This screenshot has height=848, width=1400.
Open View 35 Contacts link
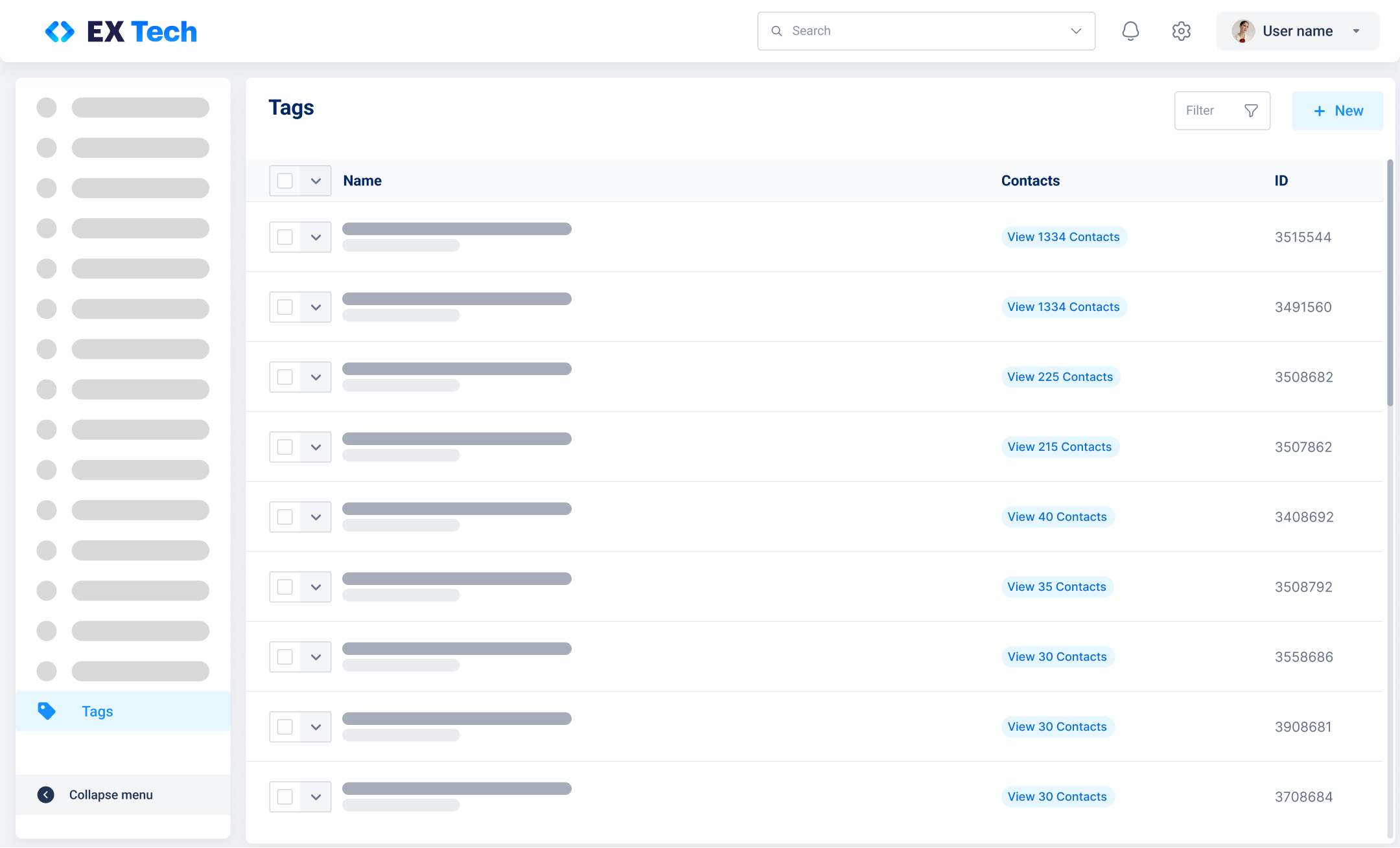pos(1057,587)
